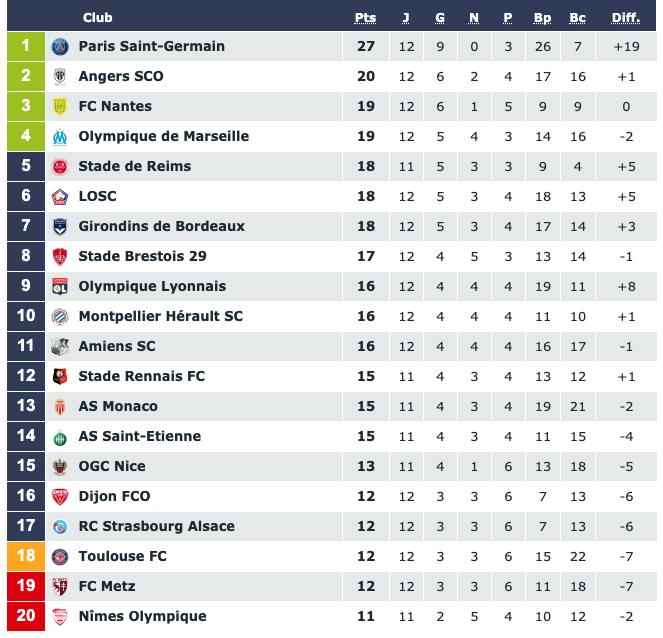The height and width of the screenshot is (638, 663).
Task: Click the Paris Saint-Germain club logo
Action: (60, 47)
